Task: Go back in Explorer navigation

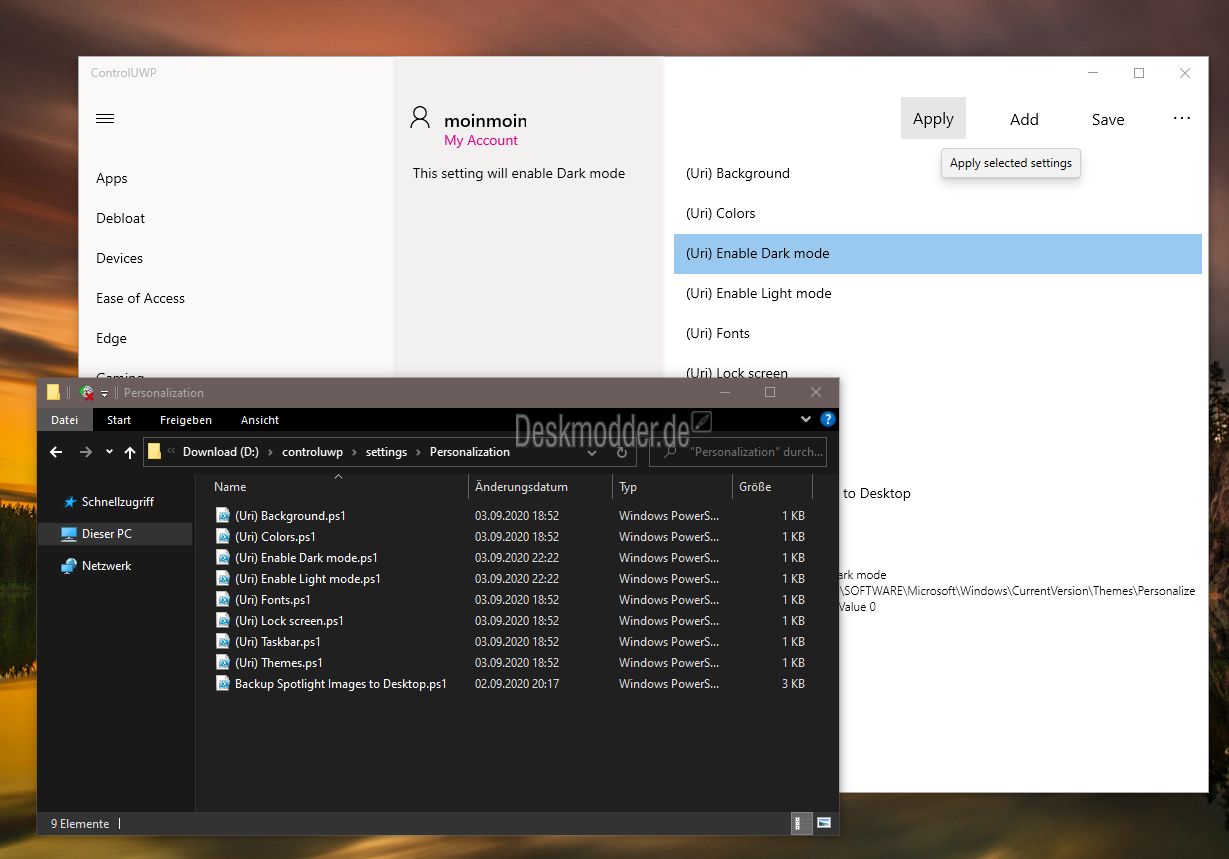Action: click(57, 452)
